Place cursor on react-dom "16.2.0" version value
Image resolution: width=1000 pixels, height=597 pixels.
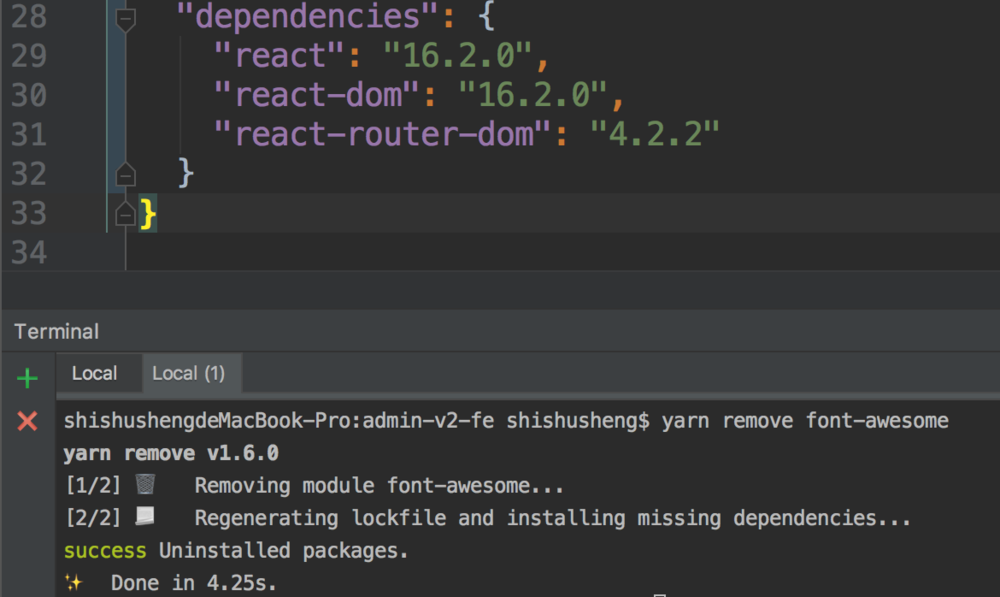point(533,96)
